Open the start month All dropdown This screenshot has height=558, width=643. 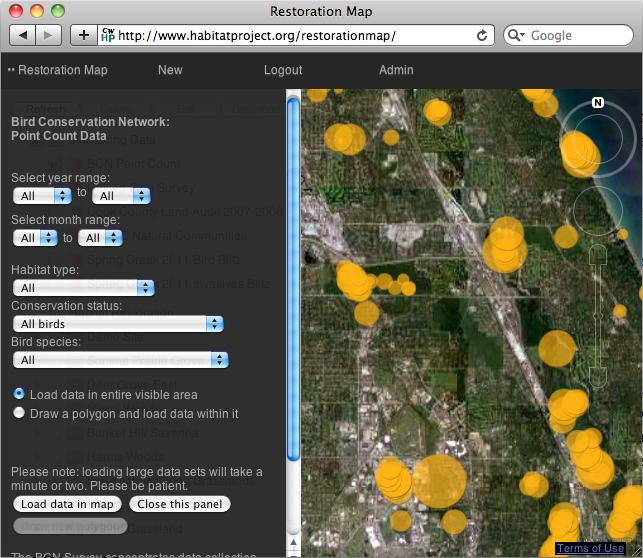35,238
